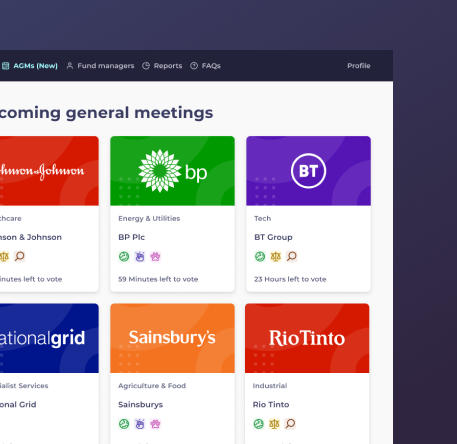This screenshot has height=444, width=457.
Task: Click the green globe icon on Sainsburys card
Action: [124, 424]
